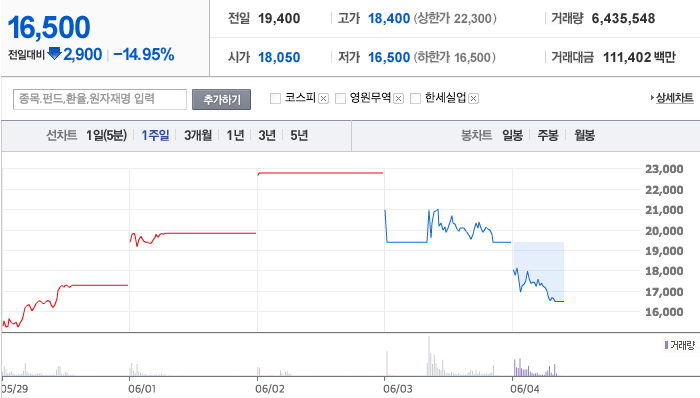Remove 한세실업 comparison with its x icon
The height and width of the screenshot is (398, 700).
coord(474,99)
